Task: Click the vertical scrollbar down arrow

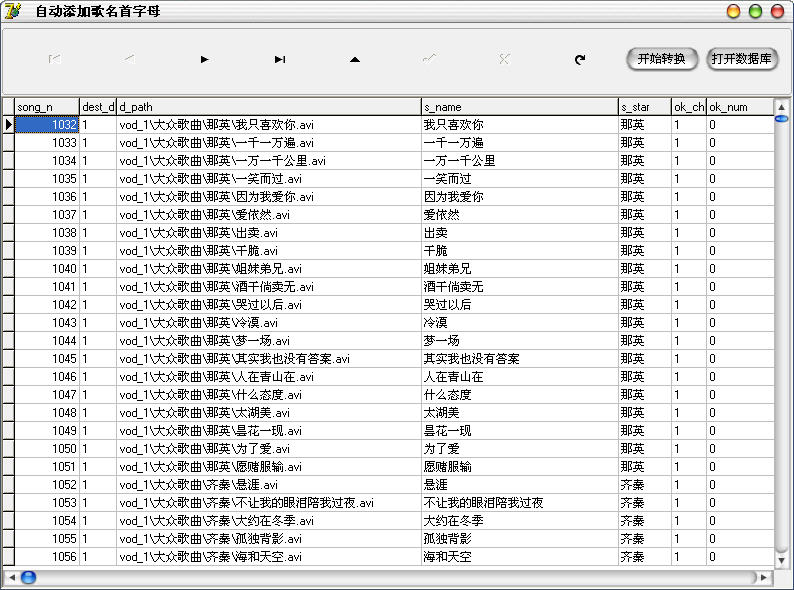Action: click(781, 562)
